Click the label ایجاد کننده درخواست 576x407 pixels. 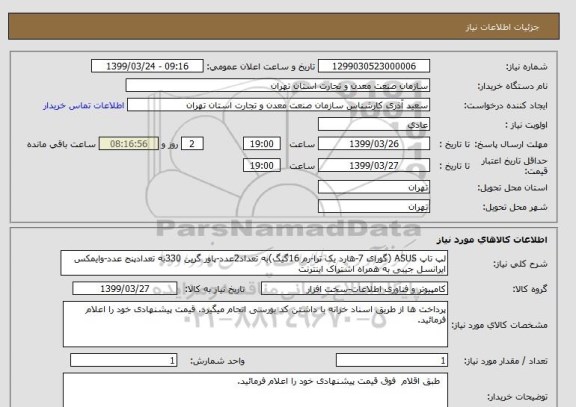tap(506, 106)
